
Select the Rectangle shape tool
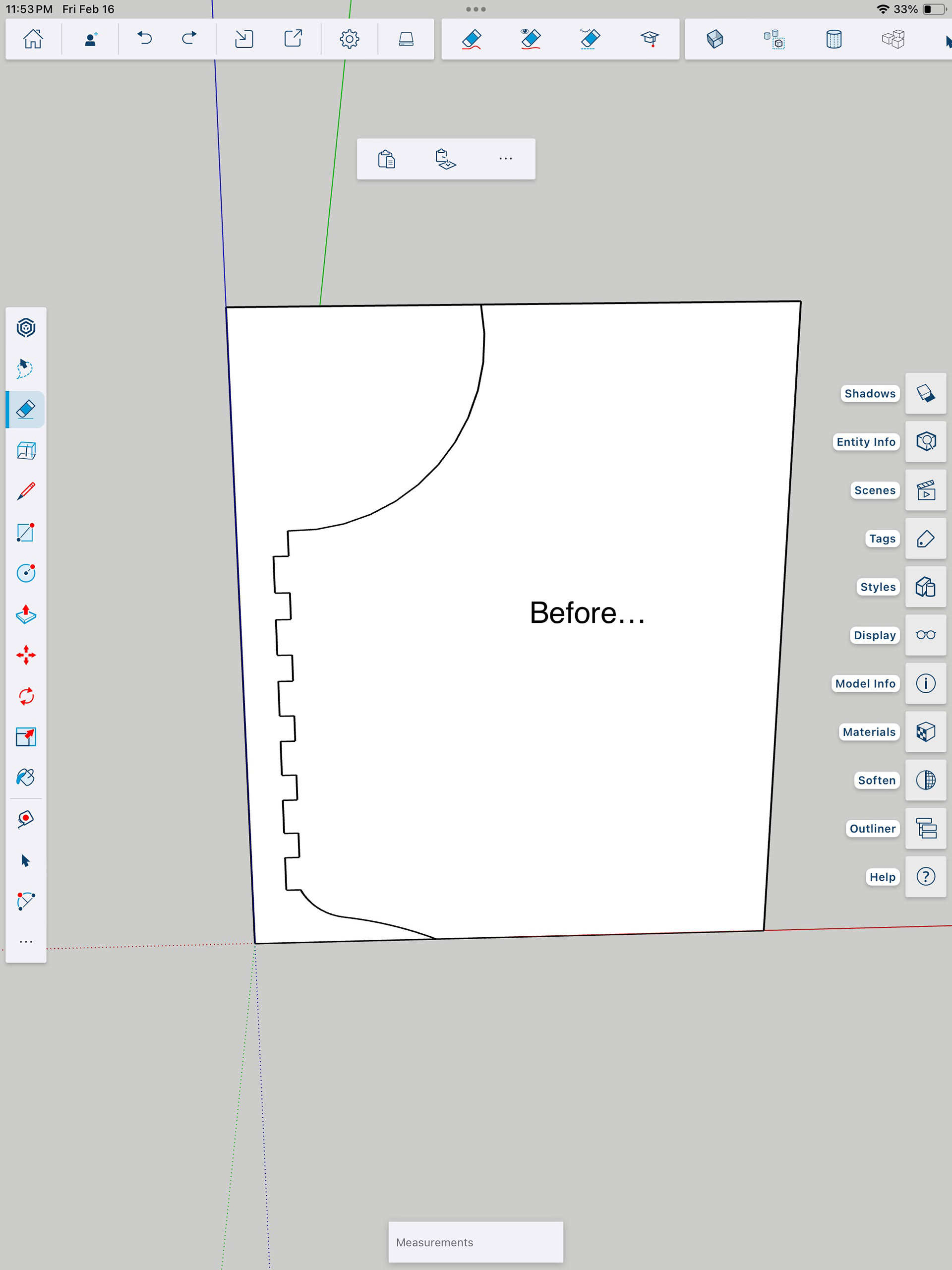pyautogui.click(x=26, y=532)
